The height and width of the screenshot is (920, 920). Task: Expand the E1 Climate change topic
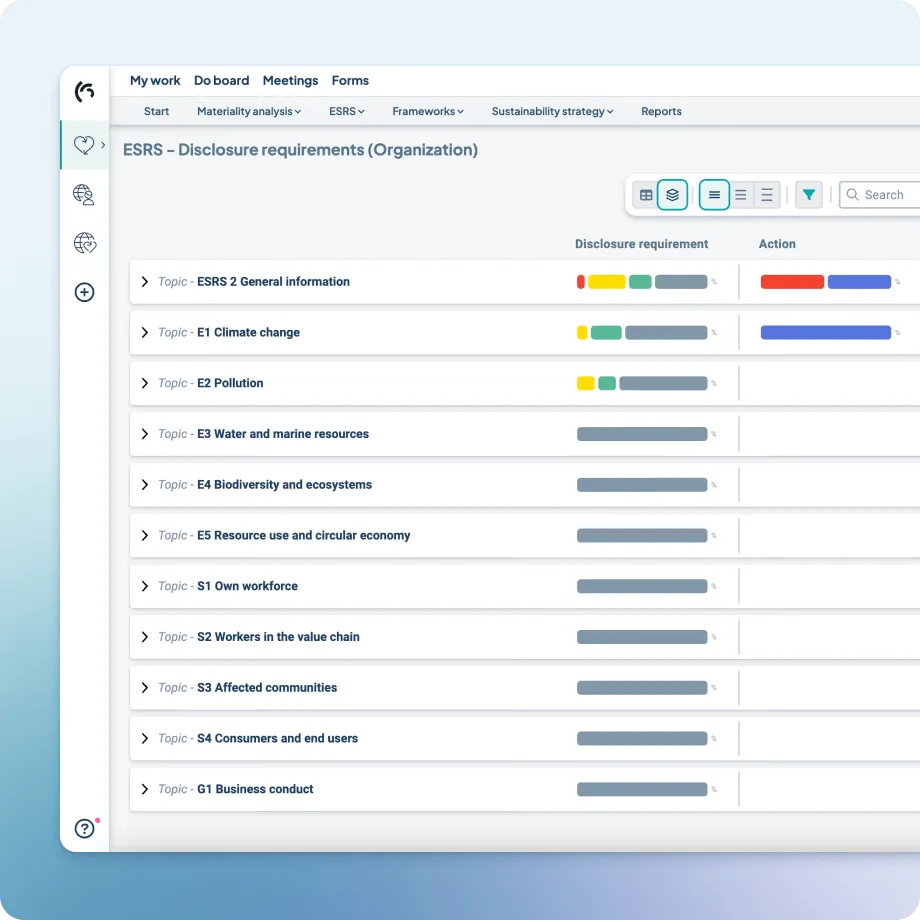coord(144,332)
